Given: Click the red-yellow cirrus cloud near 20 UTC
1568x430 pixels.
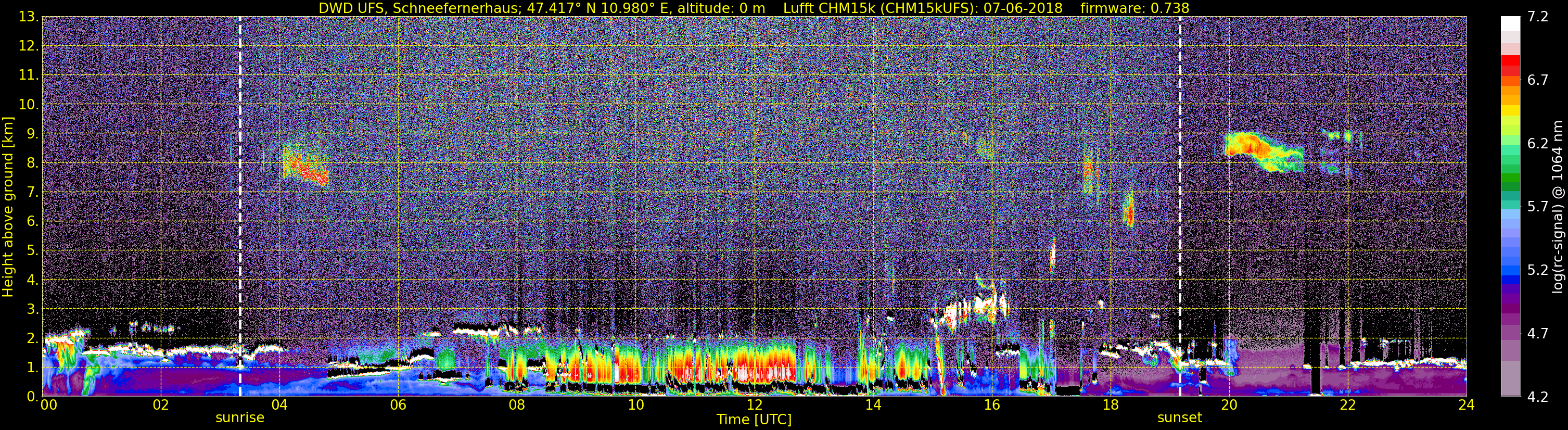Looking at the screenshot, I should 1263,152.
